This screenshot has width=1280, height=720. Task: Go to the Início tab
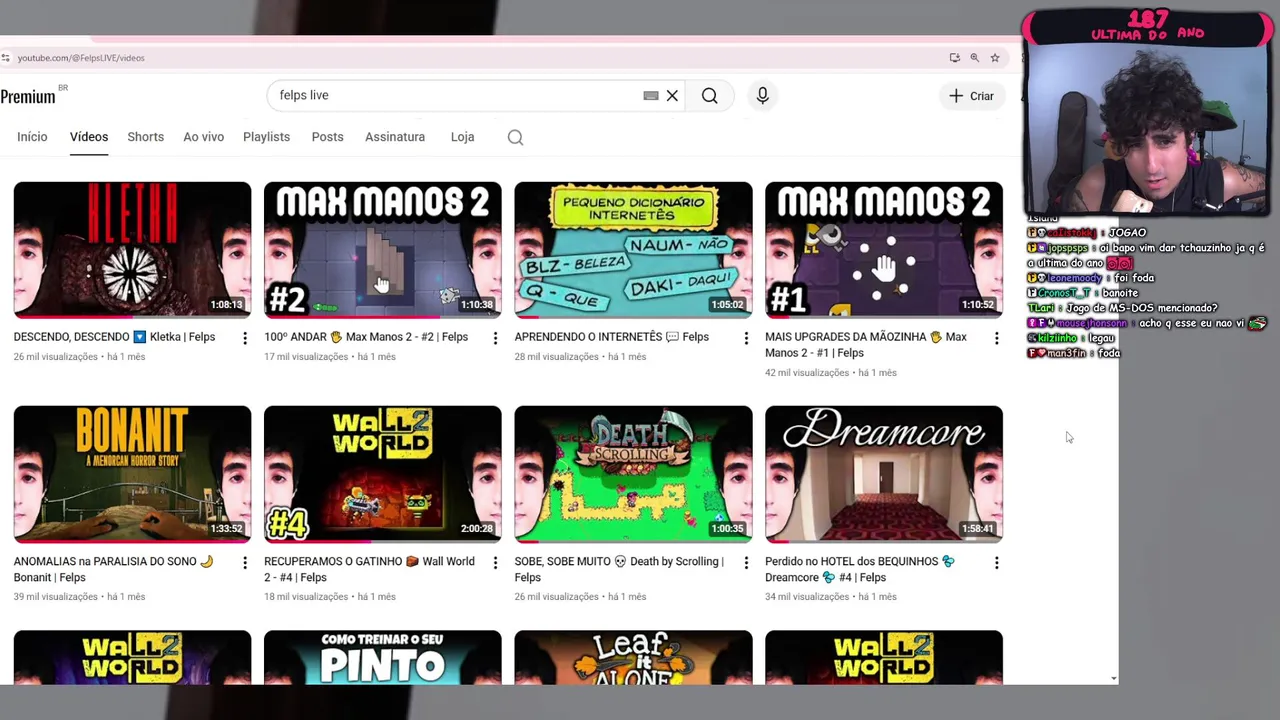[32, 137]
